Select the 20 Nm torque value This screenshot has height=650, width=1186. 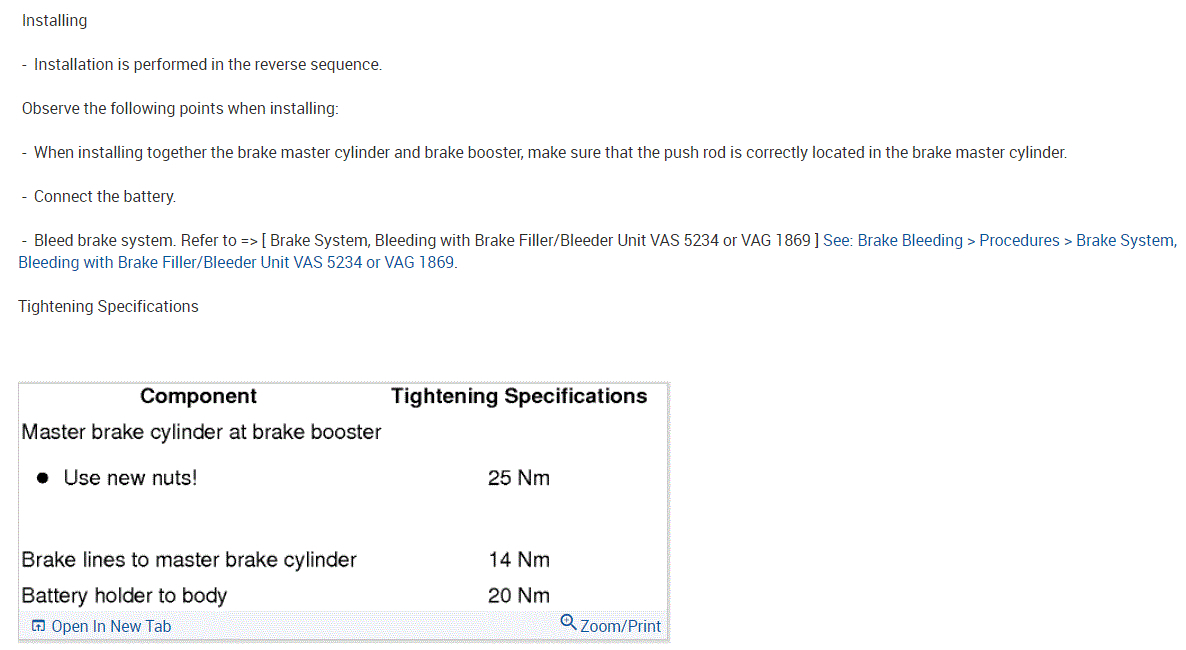(518, 596)
